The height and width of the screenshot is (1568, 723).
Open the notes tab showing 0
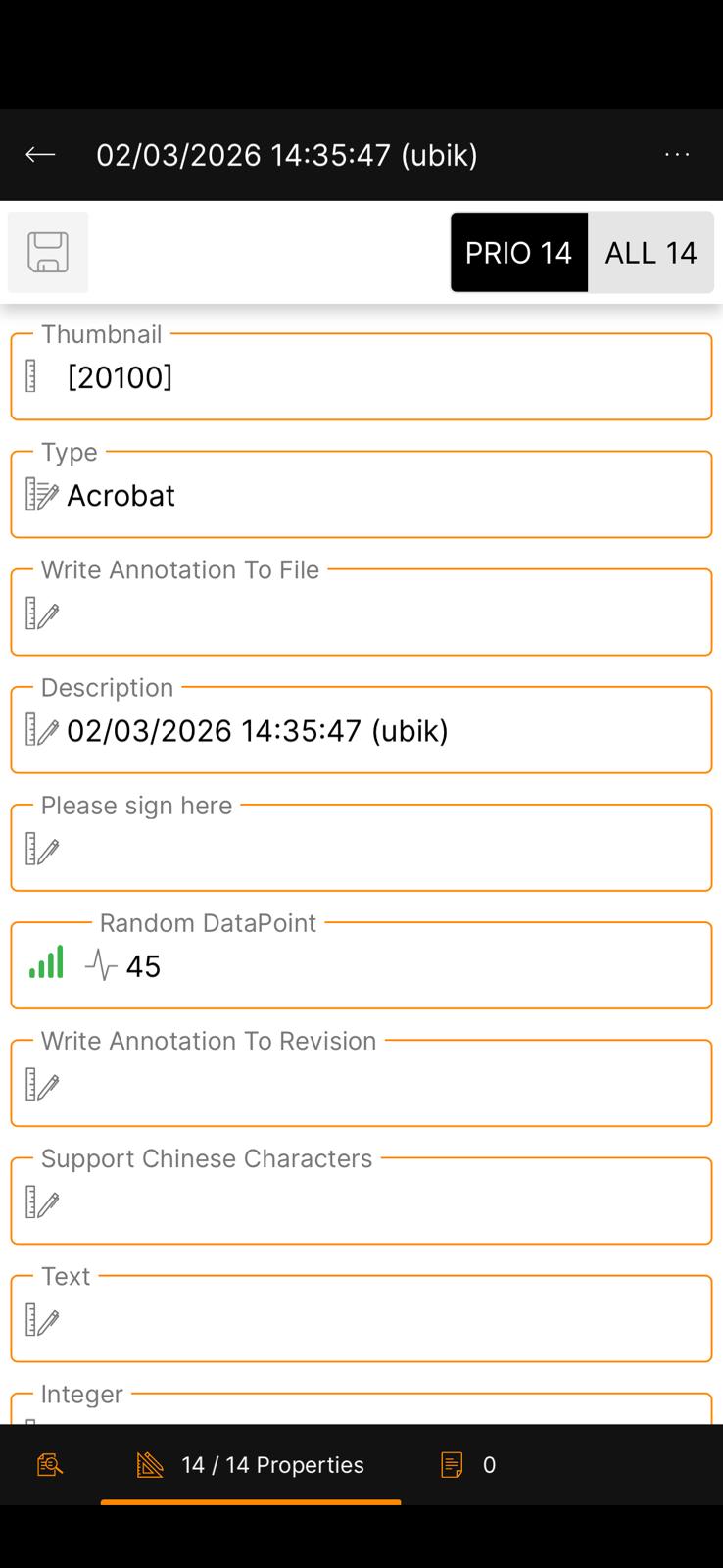pyautogui.click(x=469, y=1465)
